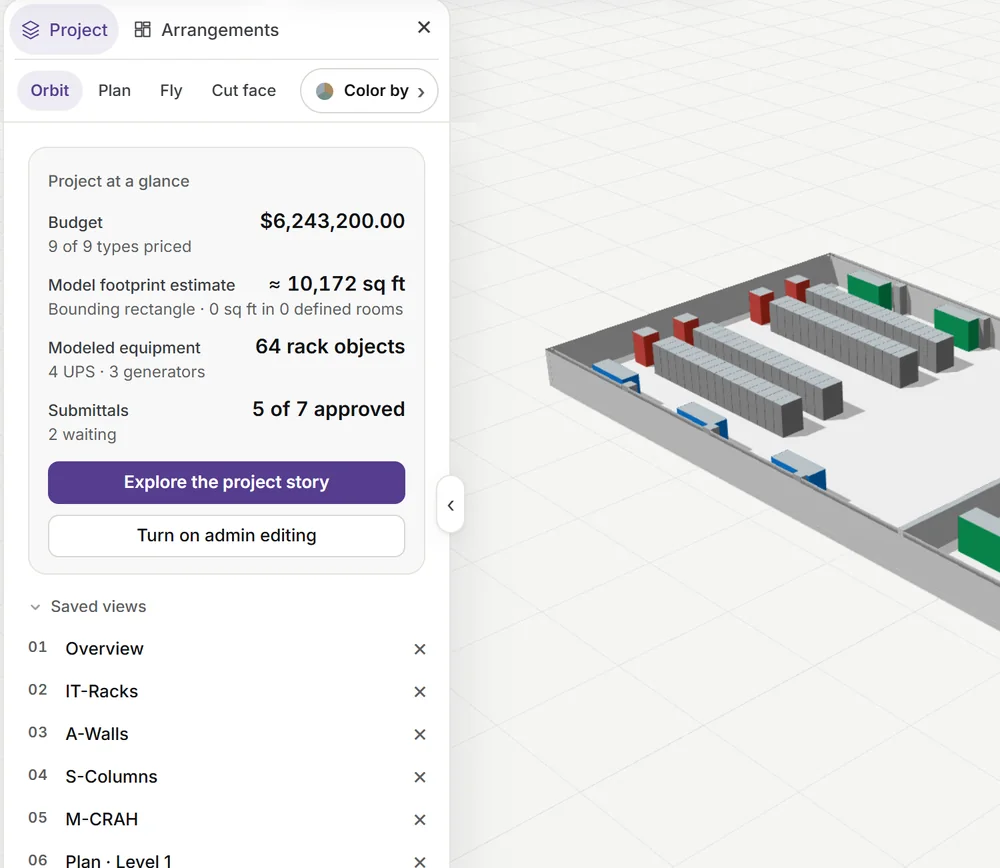Click the '2 waiting' submittals text
This screenshot has height=868, width=1000.
point(82,434)
